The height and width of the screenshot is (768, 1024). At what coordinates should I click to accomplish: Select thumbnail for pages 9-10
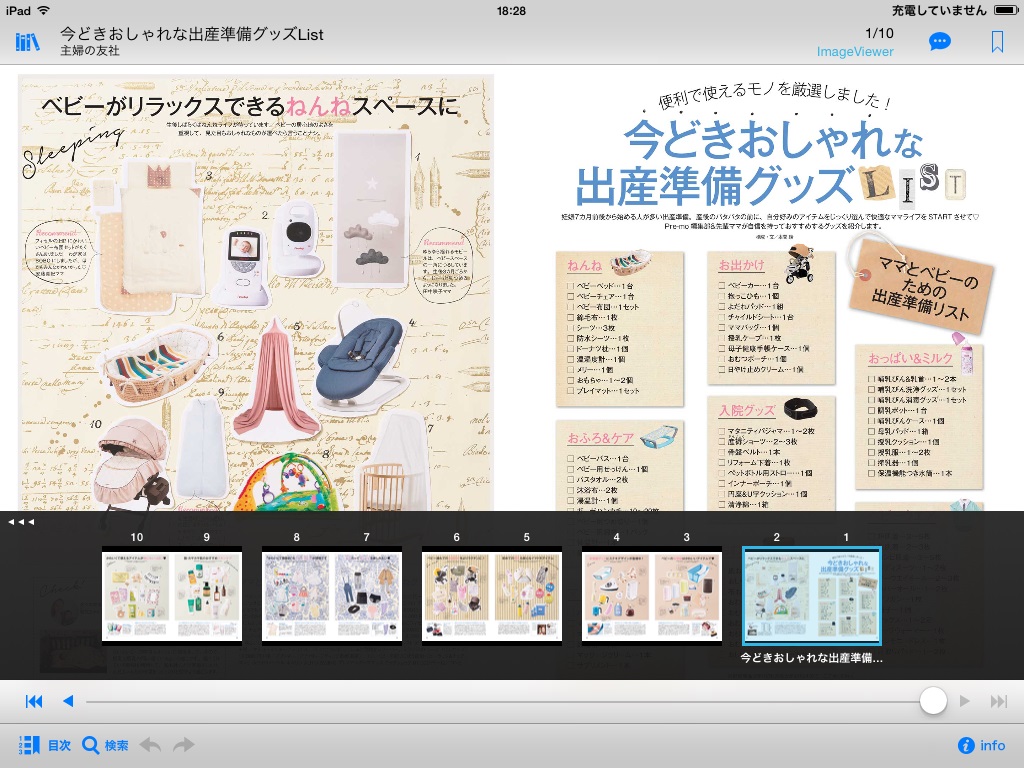[172, 596]
